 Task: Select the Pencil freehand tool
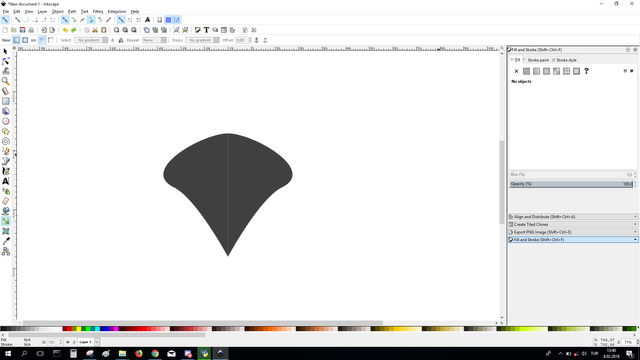pyautogui.click(x=5, y=151)
